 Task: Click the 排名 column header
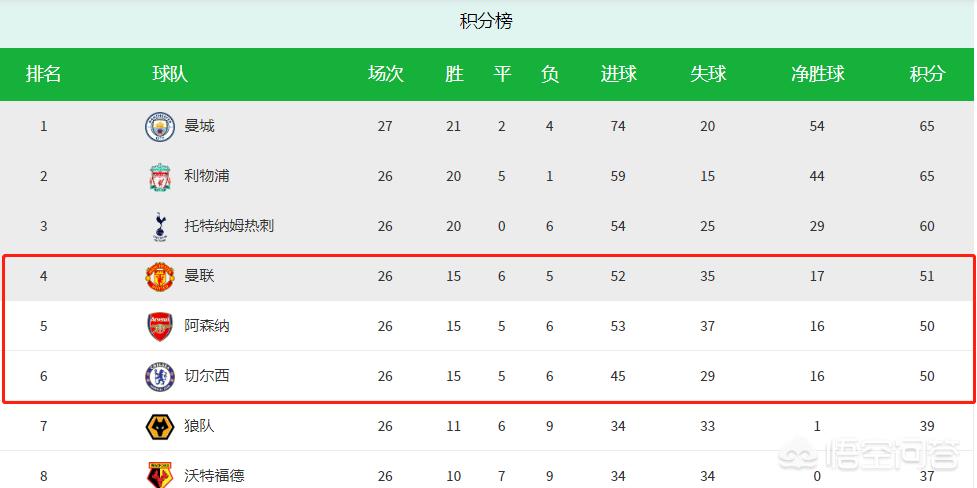point(44,74)
